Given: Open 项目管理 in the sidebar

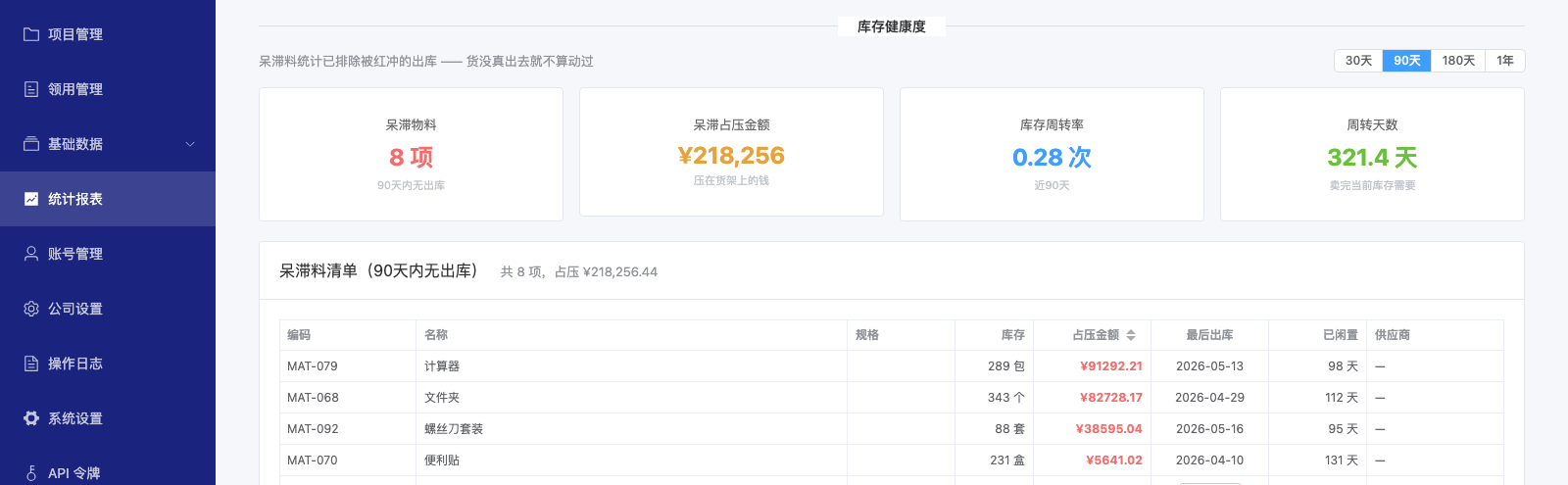Looking at the screenshot, I should pos(108,34).
